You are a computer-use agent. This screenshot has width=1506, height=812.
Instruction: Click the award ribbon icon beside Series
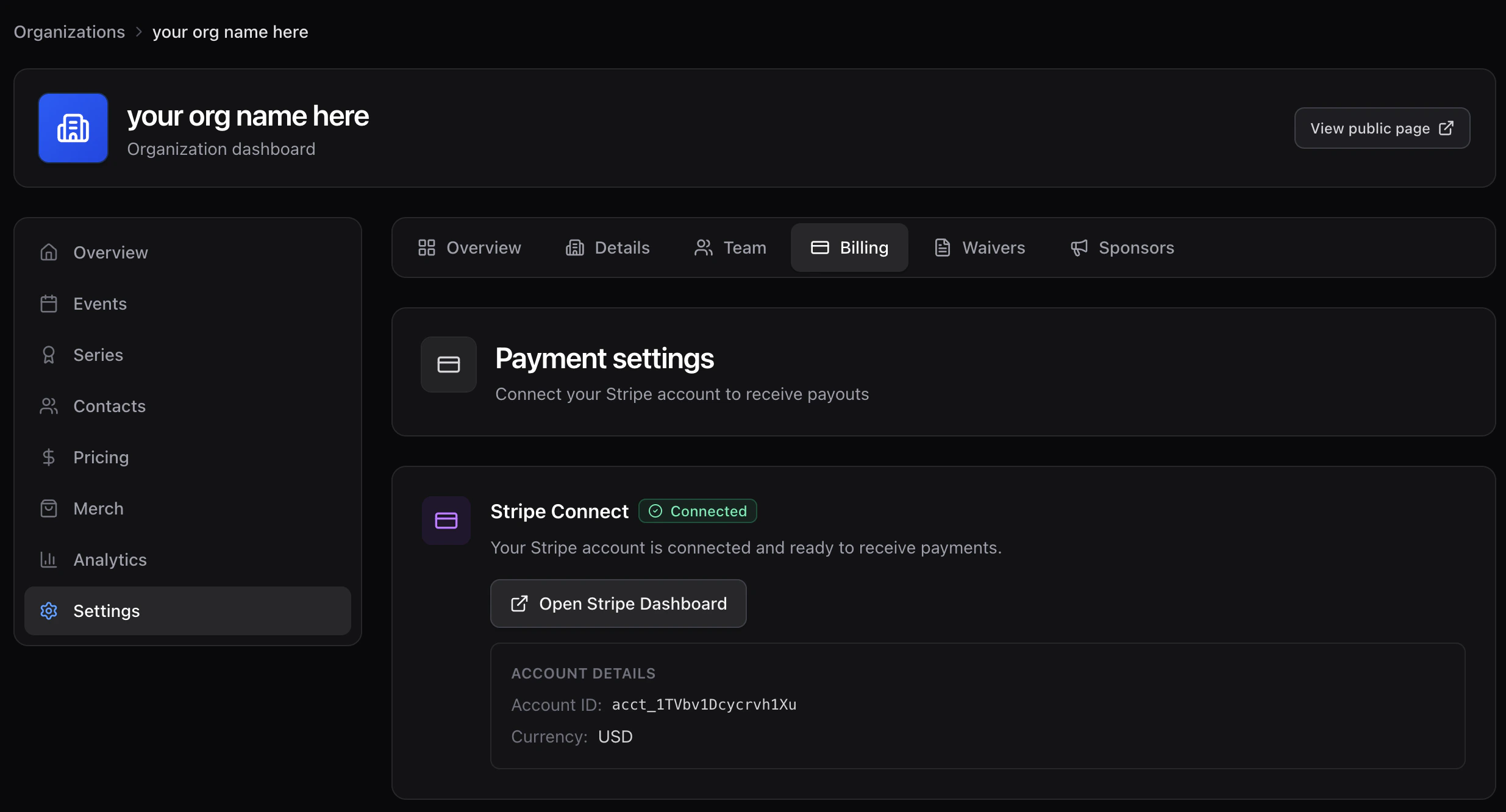click(x=49, y=355)
